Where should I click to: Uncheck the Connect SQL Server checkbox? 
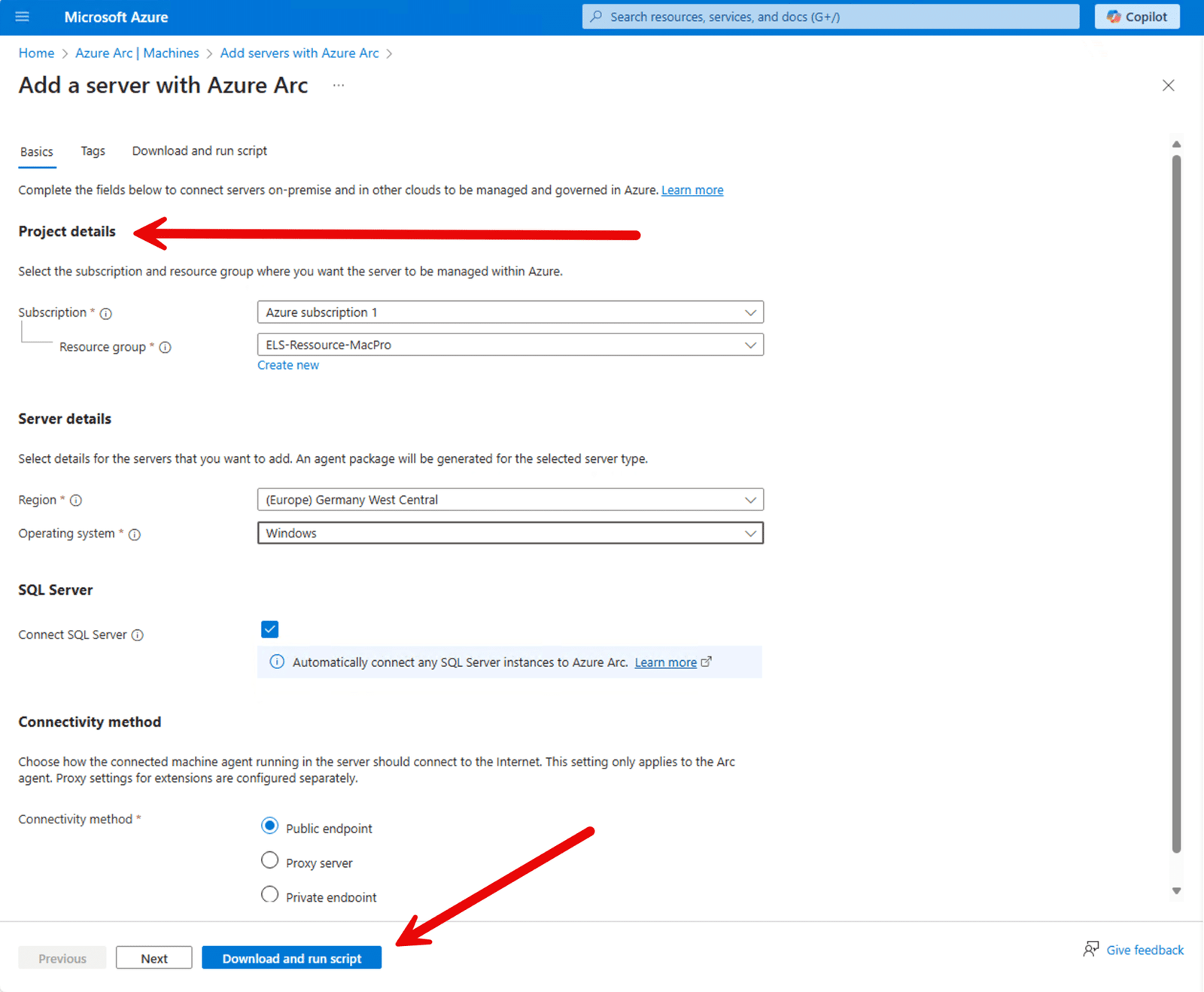269,628
